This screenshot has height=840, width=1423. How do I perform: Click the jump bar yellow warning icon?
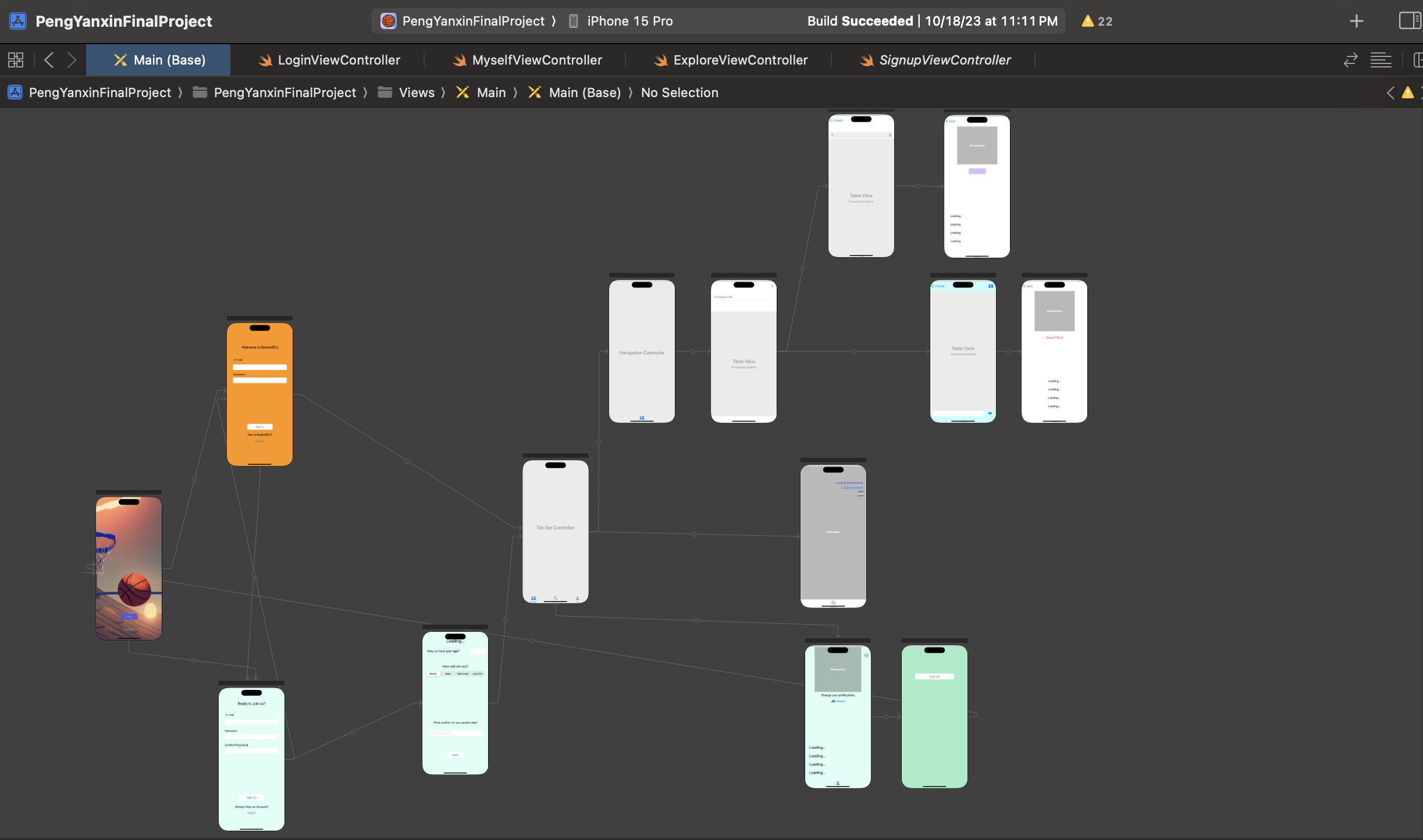coord(1407,92)
